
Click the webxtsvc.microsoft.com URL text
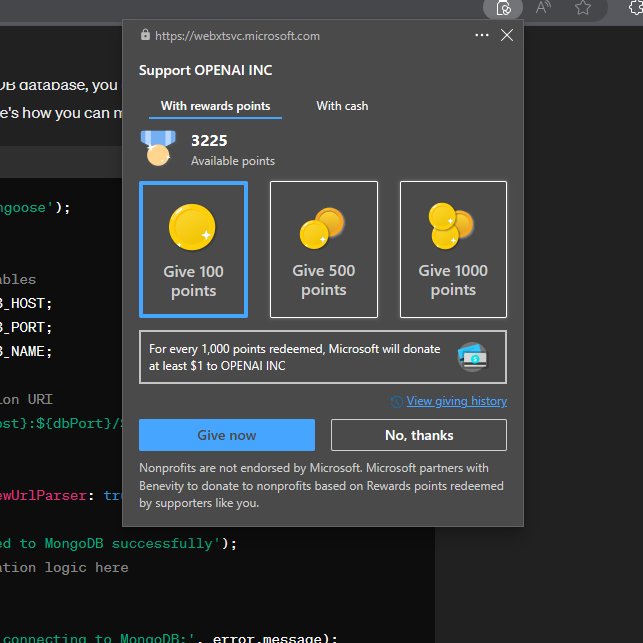point(237,36)
